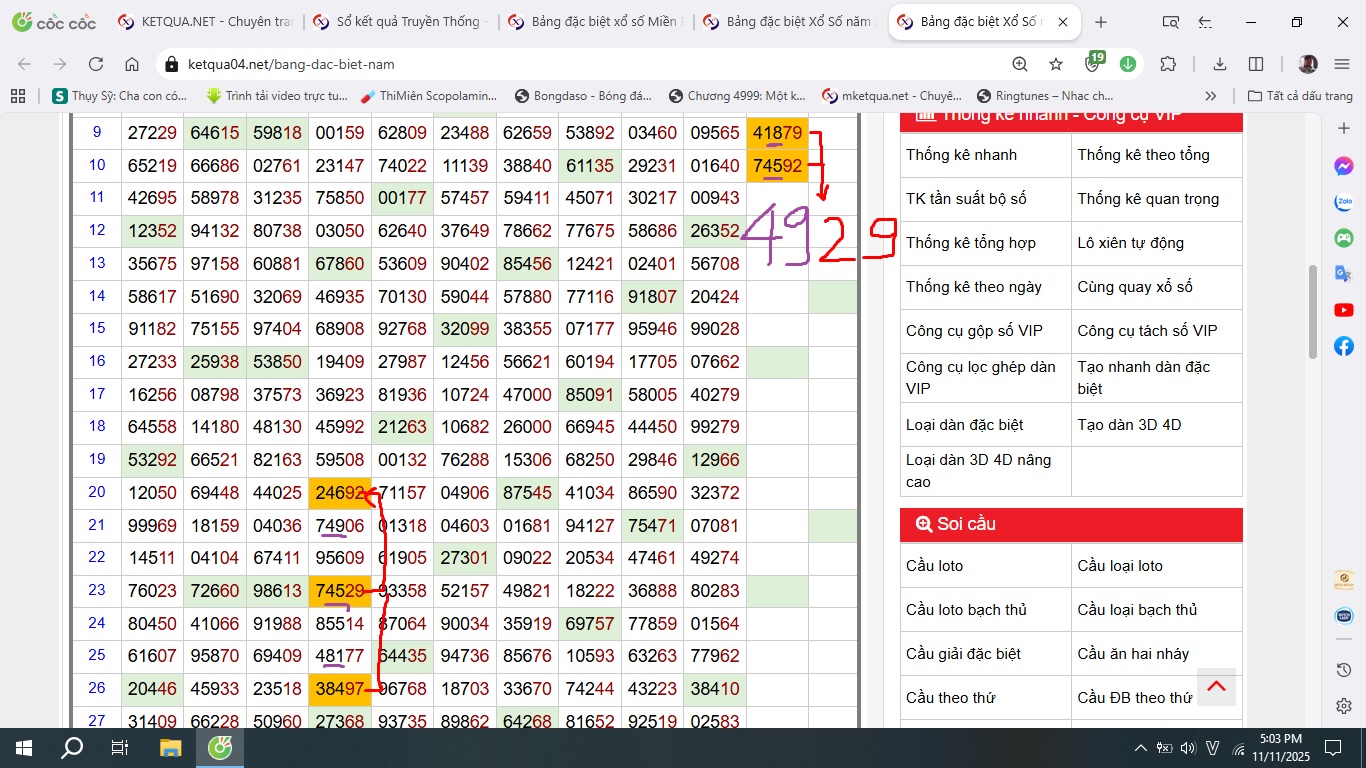Open Messenger from the browser sidebar

tap(1344, 166)
